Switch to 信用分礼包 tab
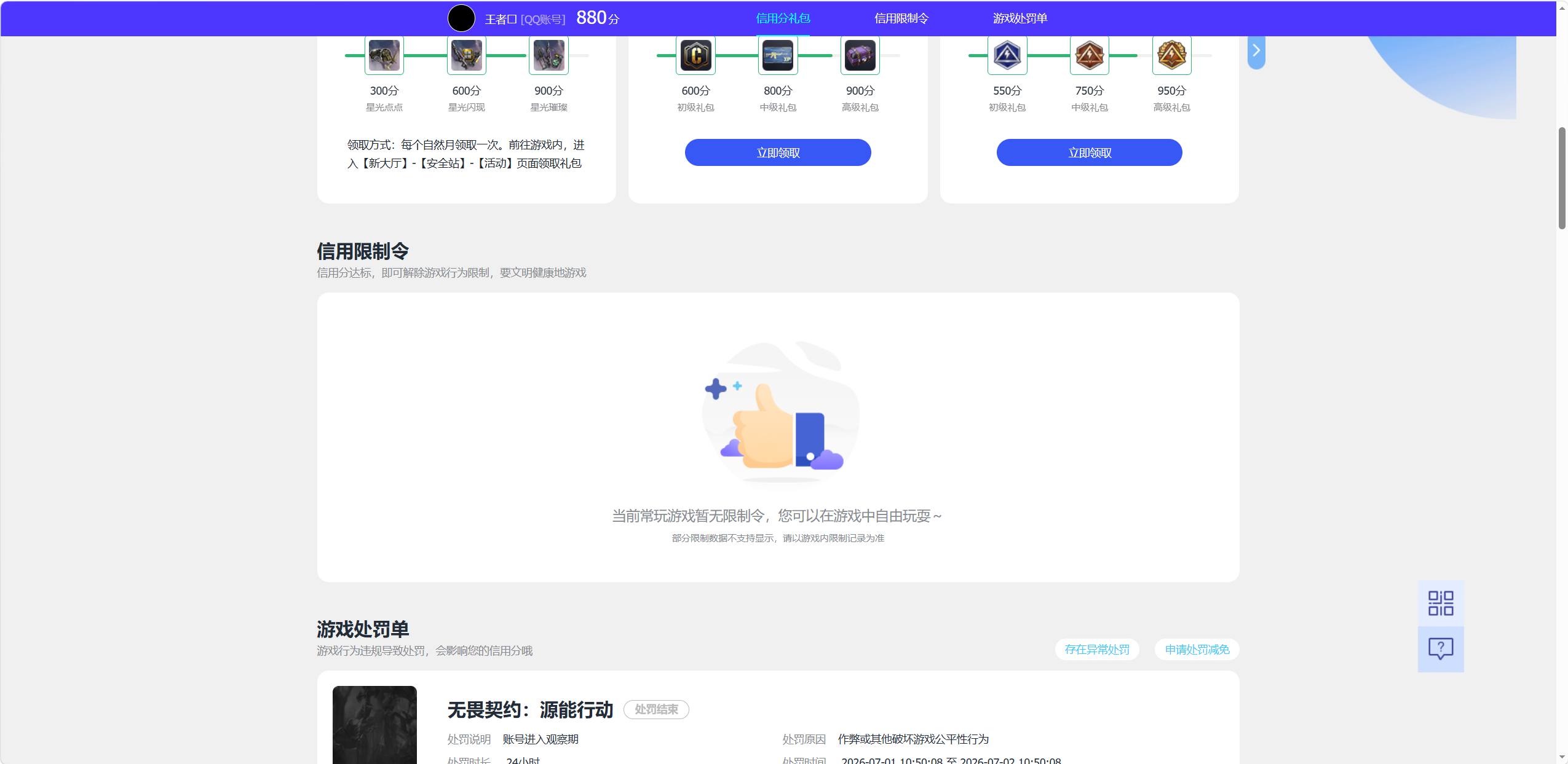The image size is (1568, 764). (783, 18)
